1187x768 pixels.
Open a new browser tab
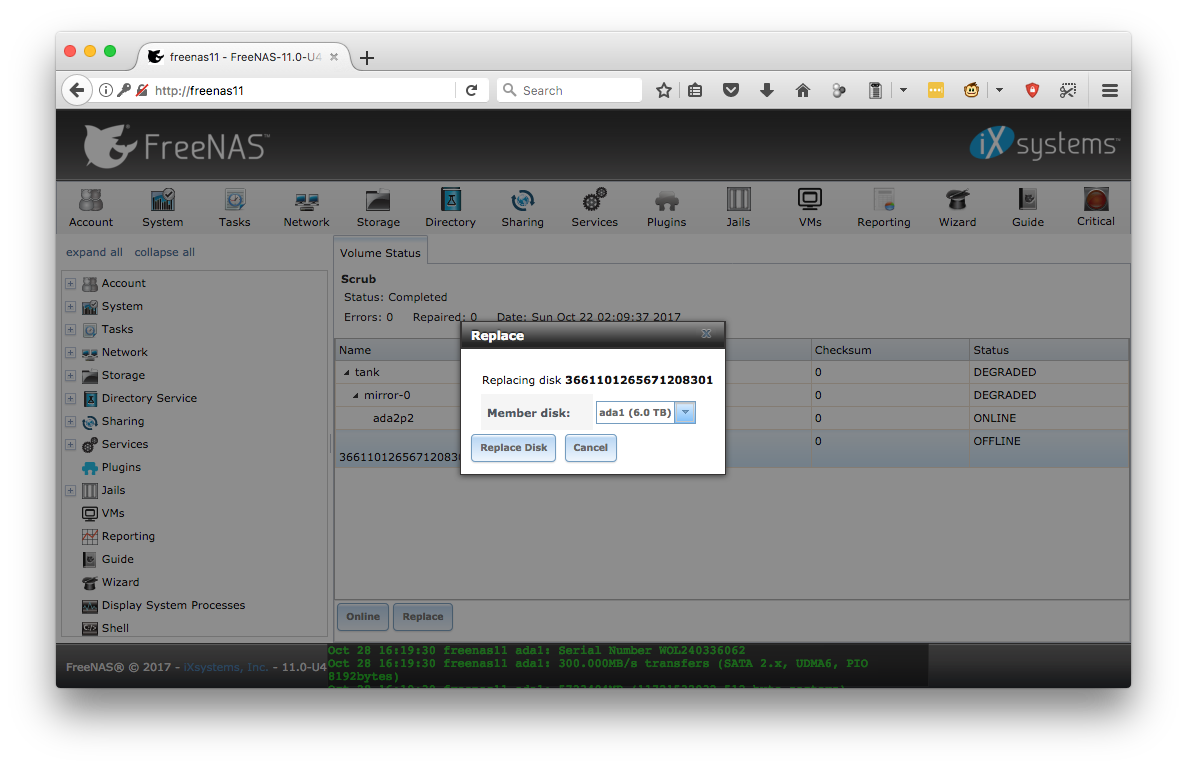367,58
